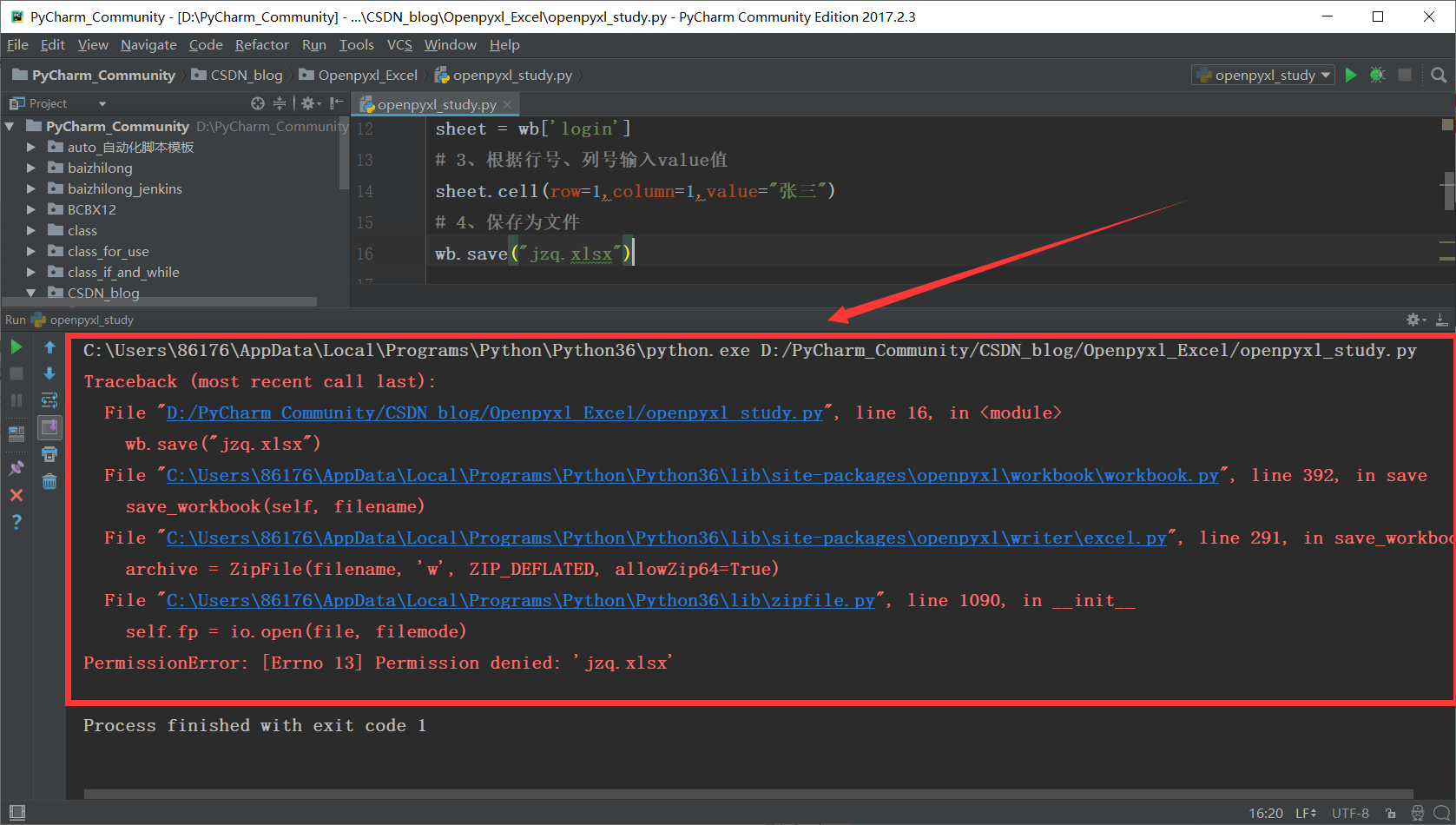This screenshot has height=825, width=1456.
Task: Toggle soft-wrap in the Run console
Action: coord(49,400)
